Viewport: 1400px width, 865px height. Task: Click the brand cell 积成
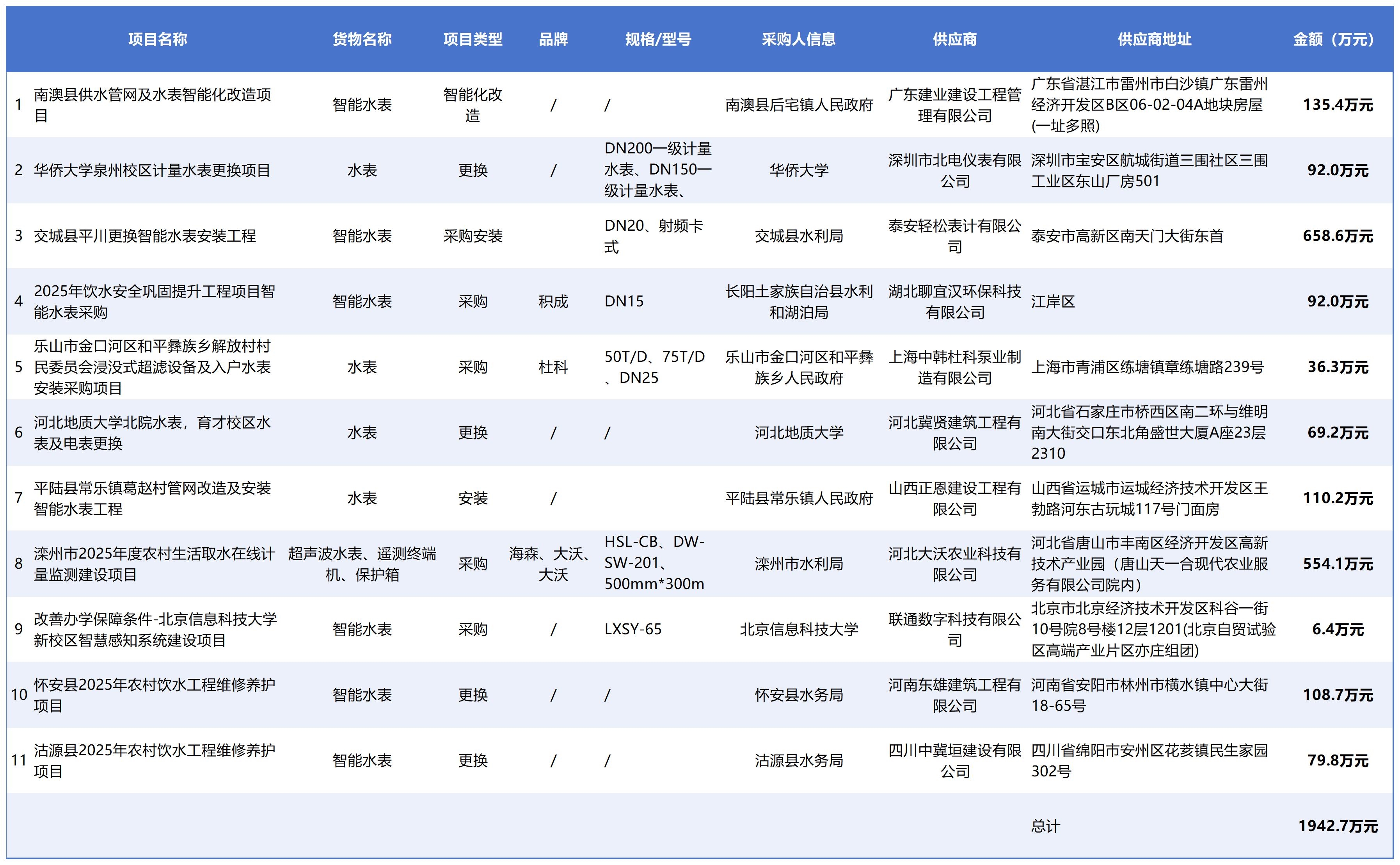pos(553,301)
